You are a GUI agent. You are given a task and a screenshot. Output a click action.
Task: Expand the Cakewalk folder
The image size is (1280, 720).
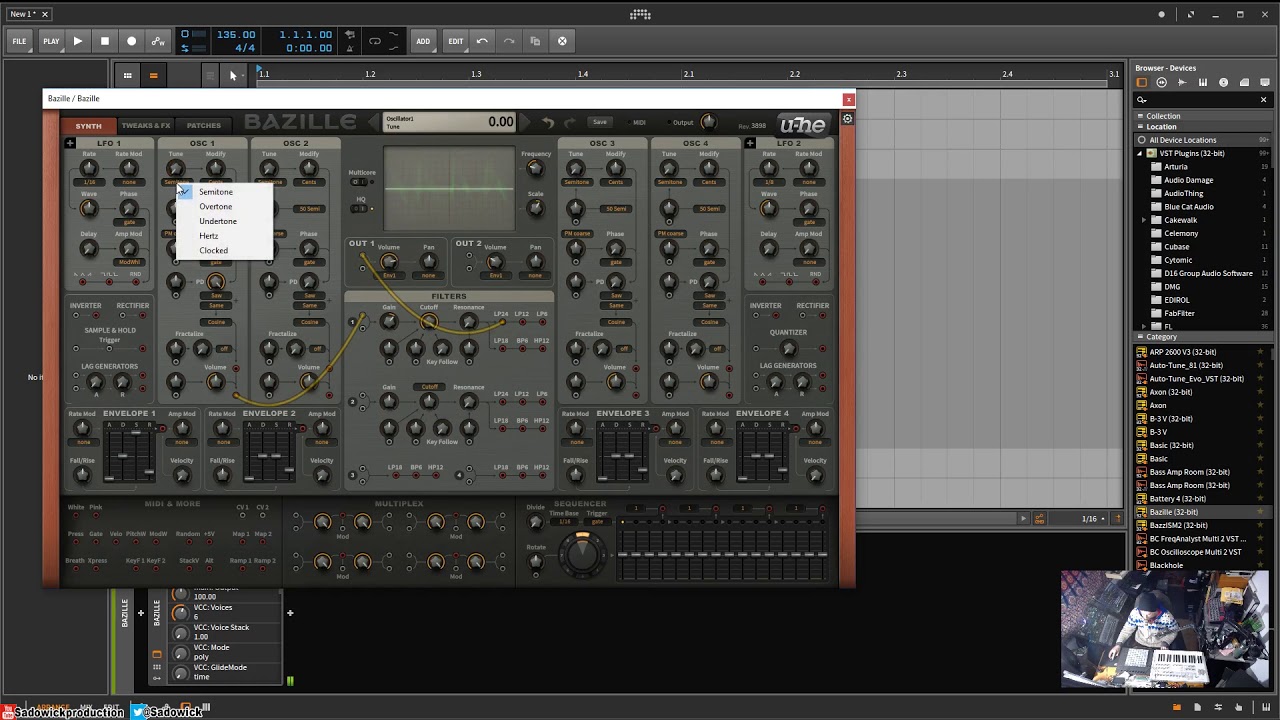point(1143,220)
